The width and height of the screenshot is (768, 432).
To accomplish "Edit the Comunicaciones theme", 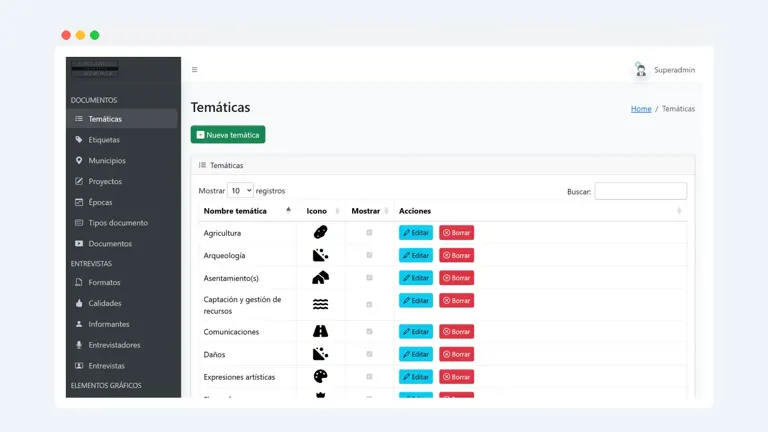I will pos(416,332).
